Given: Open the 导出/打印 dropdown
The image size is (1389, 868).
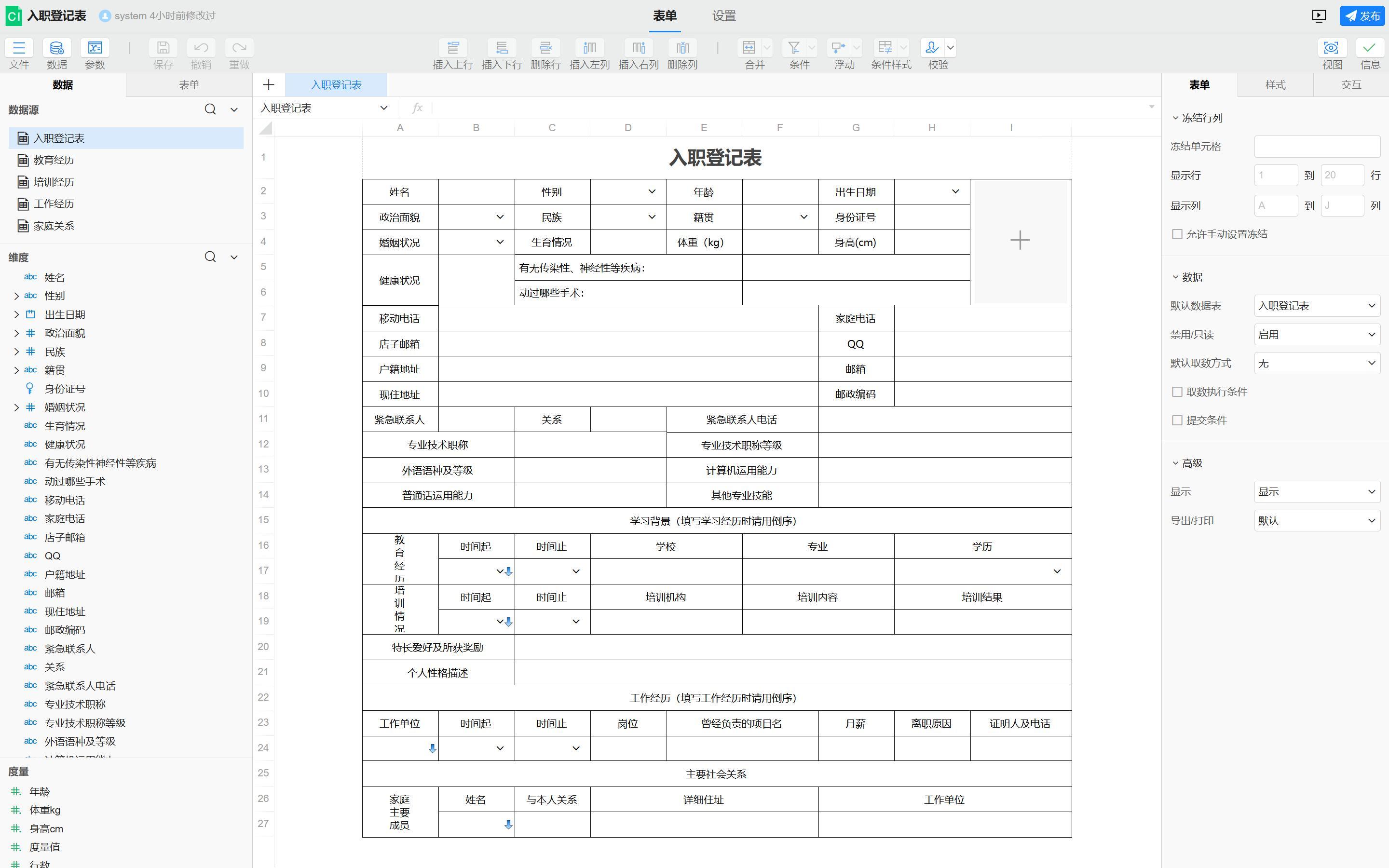Looking at the screenshot, I should (x=1317, y=521).
